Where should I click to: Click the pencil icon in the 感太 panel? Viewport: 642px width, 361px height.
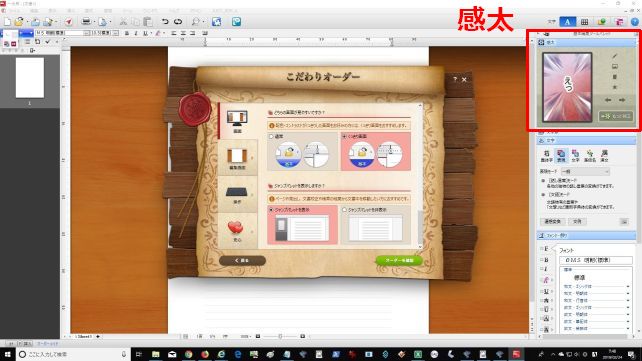pyautogui.click(x=615, y=56)
